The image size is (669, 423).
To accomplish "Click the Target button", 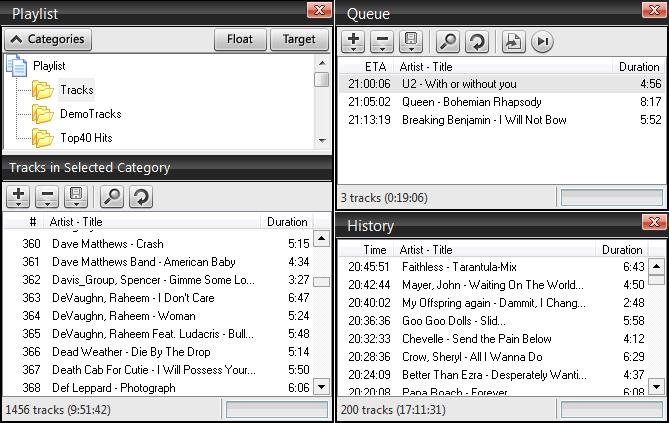I will pyautogui.click(x=299, y=40).
